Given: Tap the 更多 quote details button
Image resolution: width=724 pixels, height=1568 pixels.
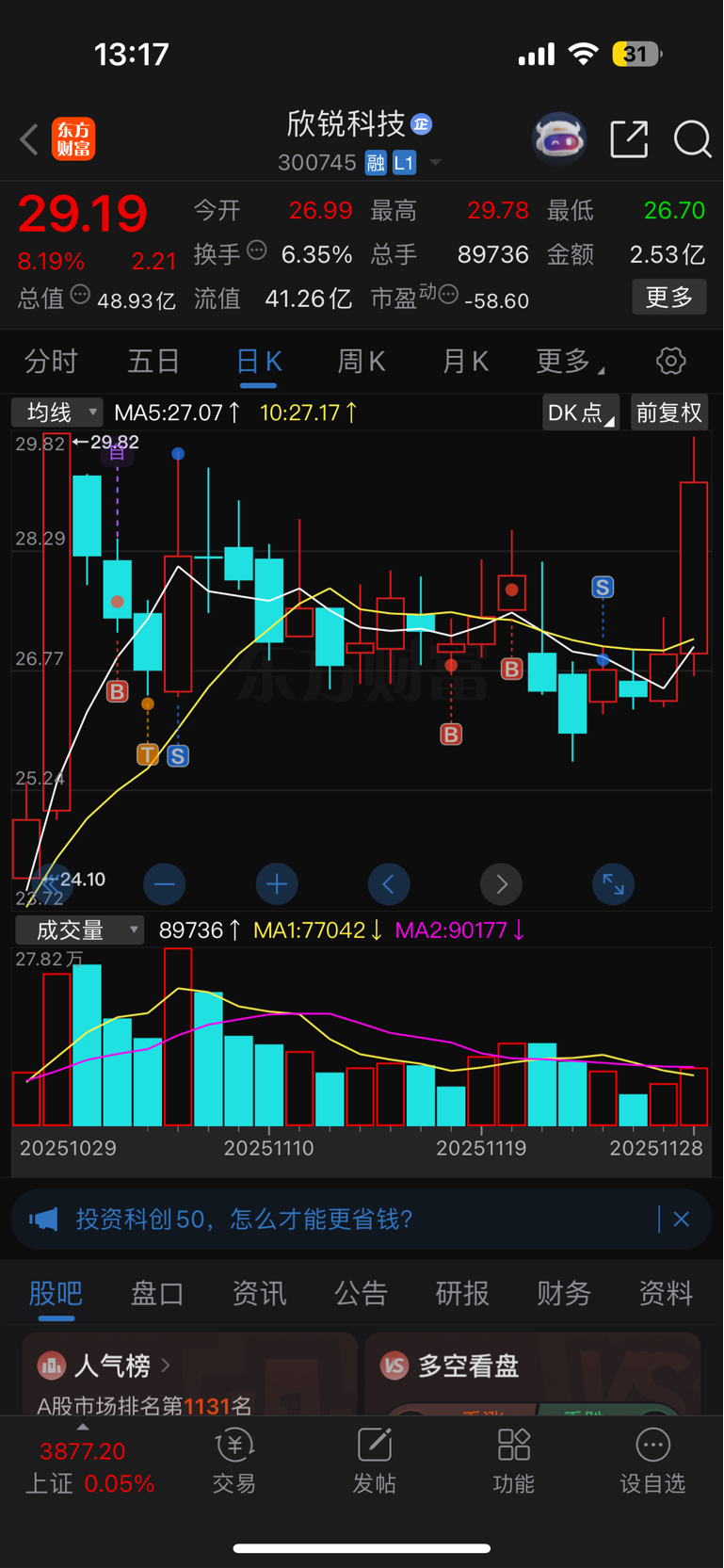Looking at the screenshot, I should tap(668, 298).
